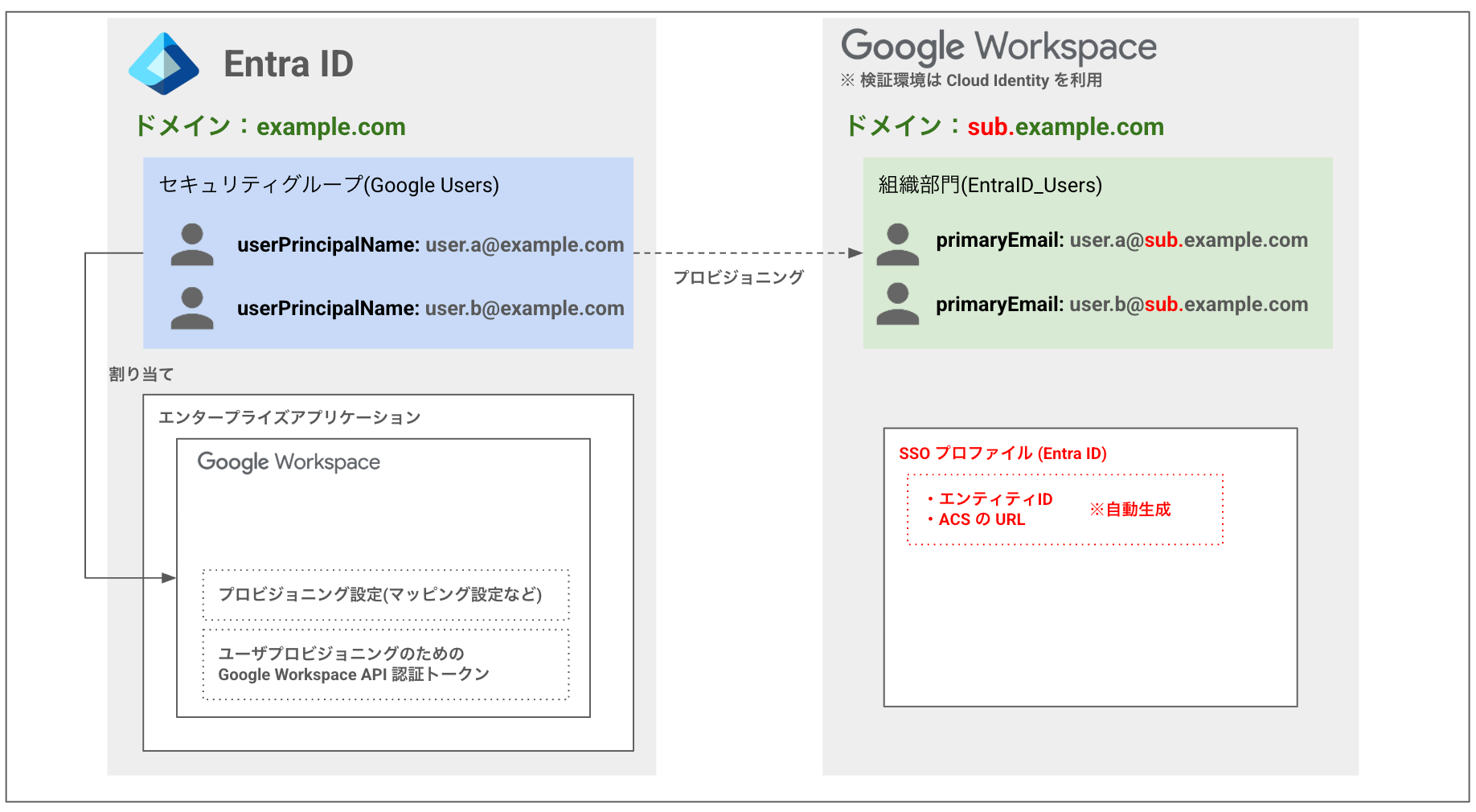
Task: Click Google Workspace logo inside enterprise application box
Action: 289,462
